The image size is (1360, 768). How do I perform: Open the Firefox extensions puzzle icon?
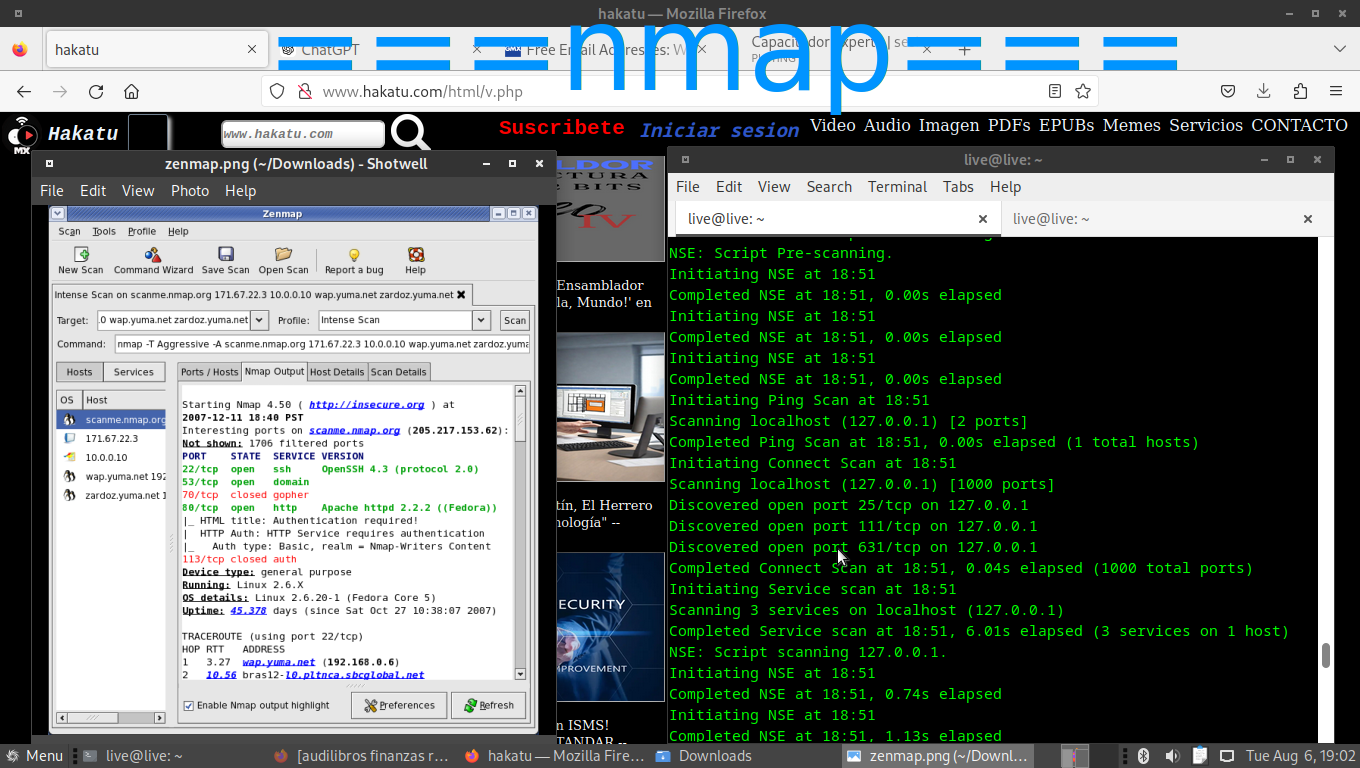coord(1300,91)
